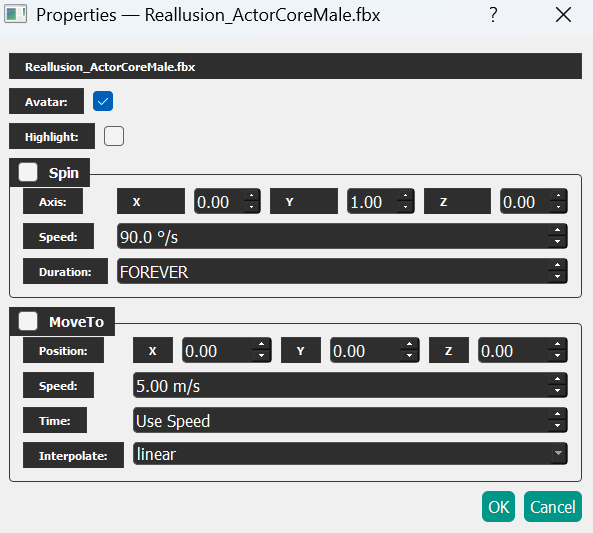The image size is (593, 533).
Task: Open the help question mark button
Action: pos(493,15)
